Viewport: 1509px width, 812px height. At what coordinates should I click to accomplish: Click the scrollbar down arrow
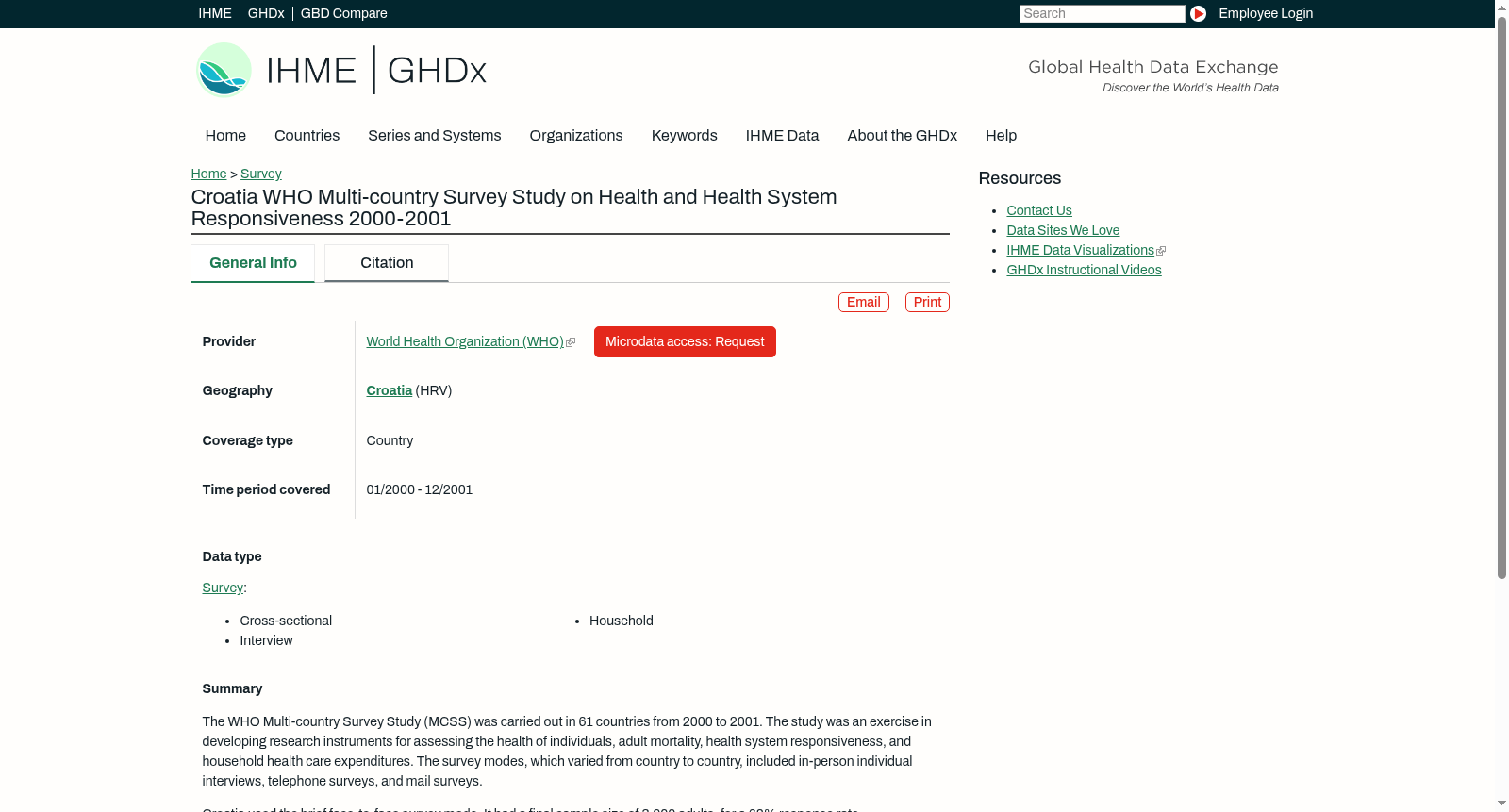point(1501,804)
